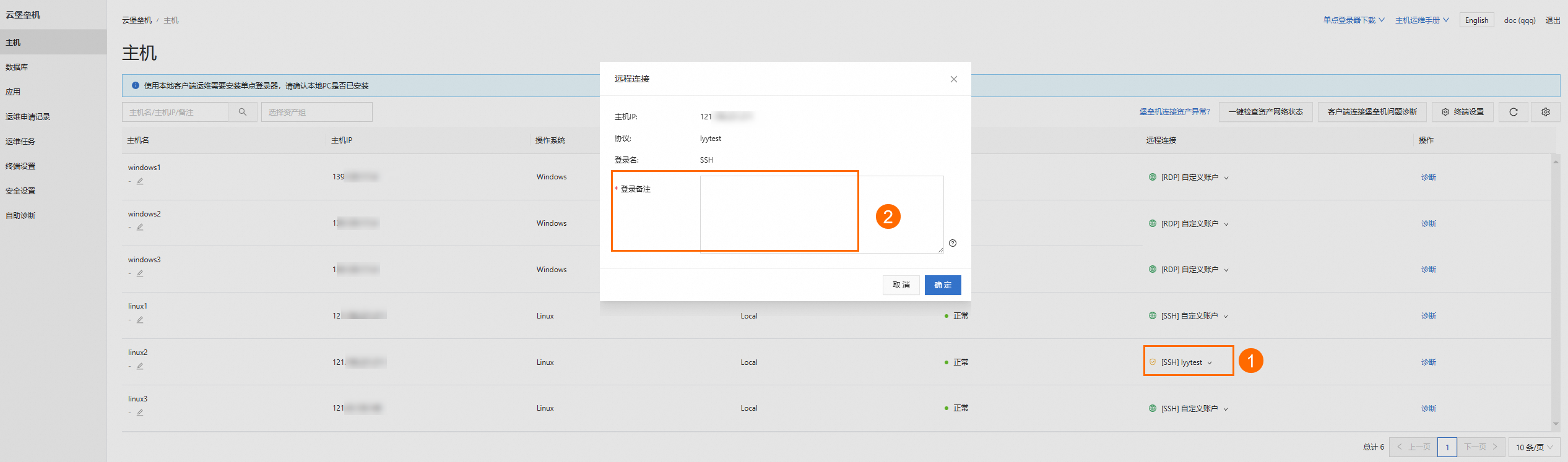The image size is (1568, 462).
Task: Click 诊断 for the linux1 row
Action: (x=1429, y=316)
